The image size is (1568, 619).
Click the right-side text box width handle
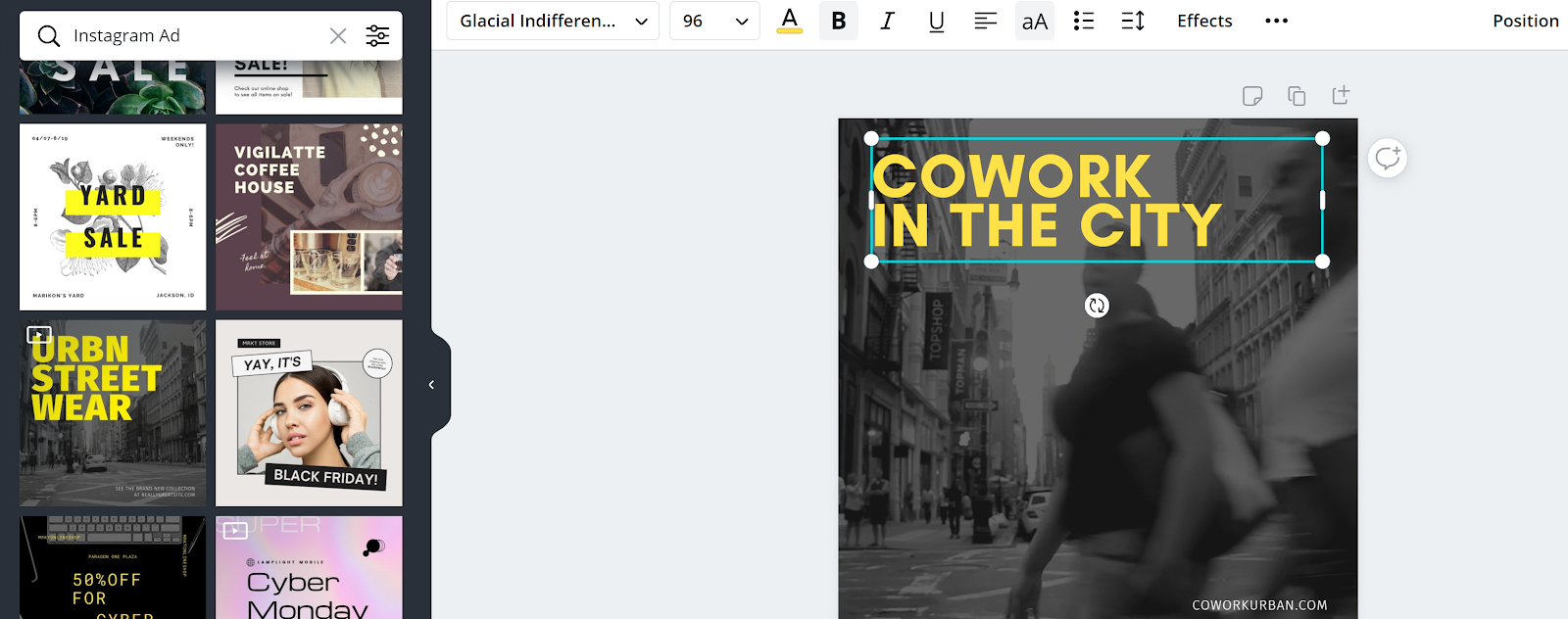1322,200
